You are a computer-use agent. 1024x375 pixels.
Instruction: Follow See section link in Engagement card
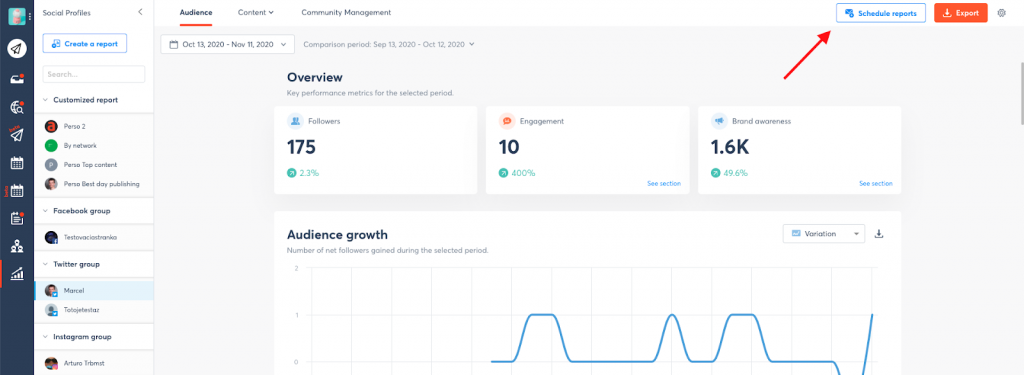(x=664, y=184)
